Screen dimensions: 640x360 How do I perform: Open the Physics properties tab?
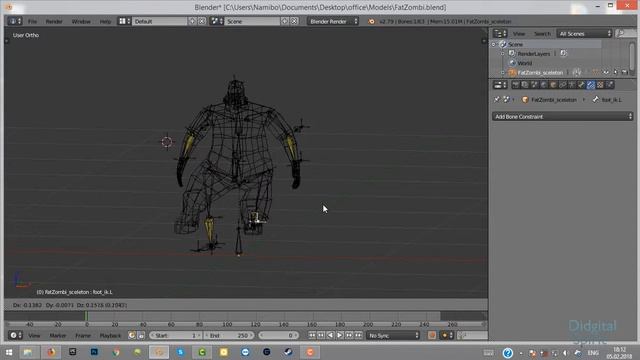609,85
